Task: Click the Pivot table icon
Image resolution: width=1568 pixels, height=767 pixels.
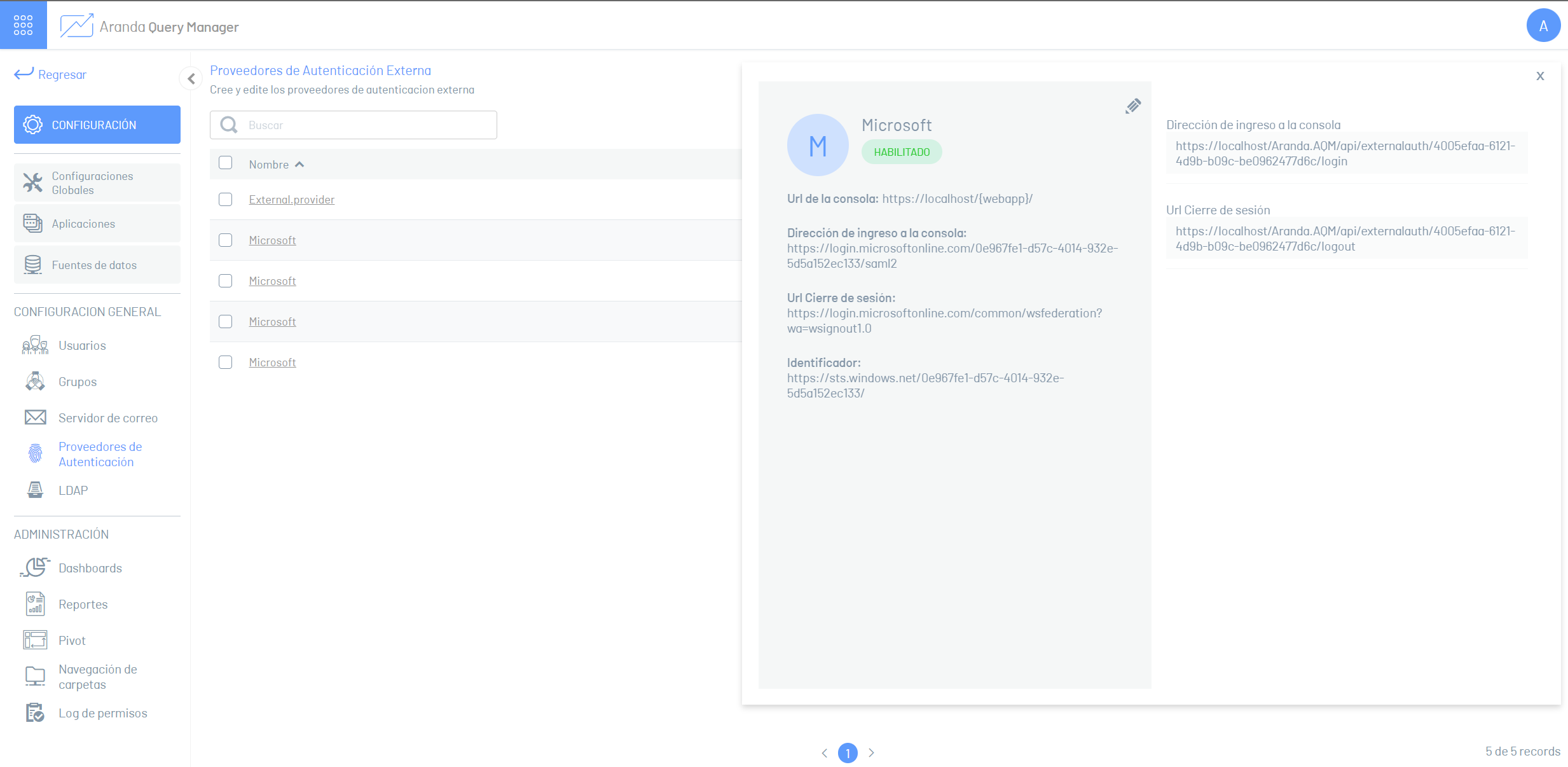Action: (35, 640)
